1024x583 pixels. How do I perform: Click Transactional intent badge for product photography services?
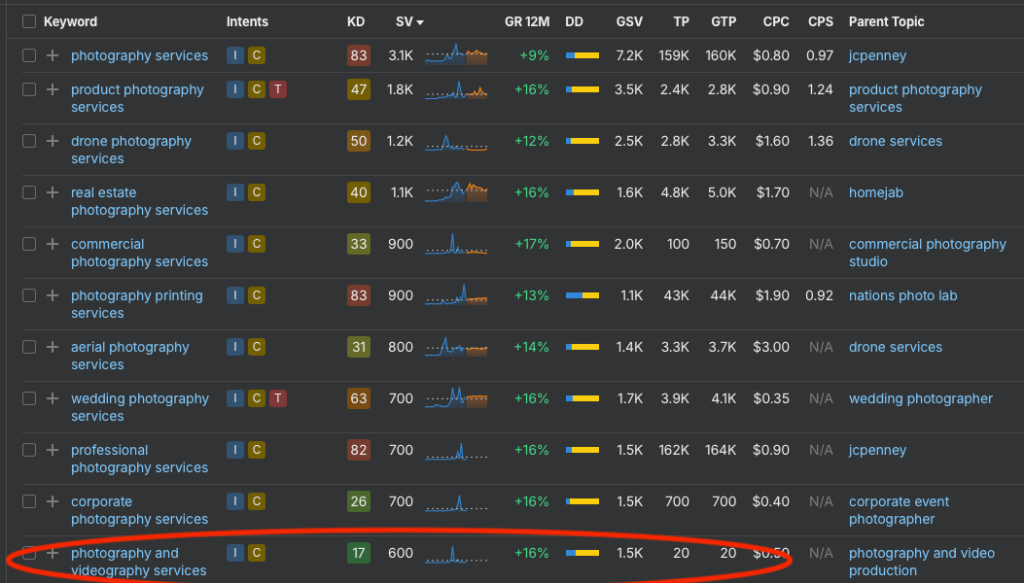click(278, 90)
